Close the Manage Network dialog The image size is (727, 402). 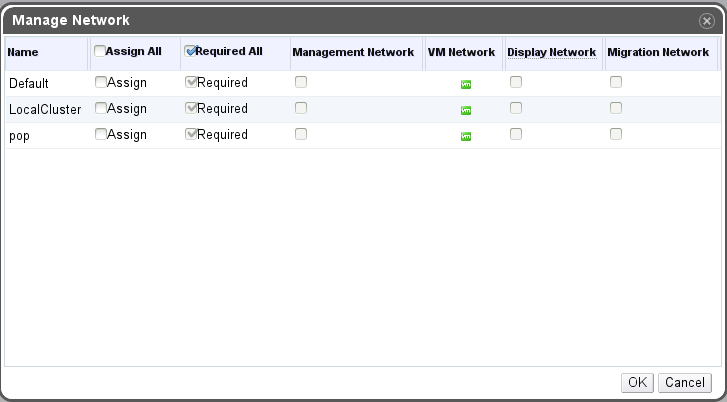706,20
